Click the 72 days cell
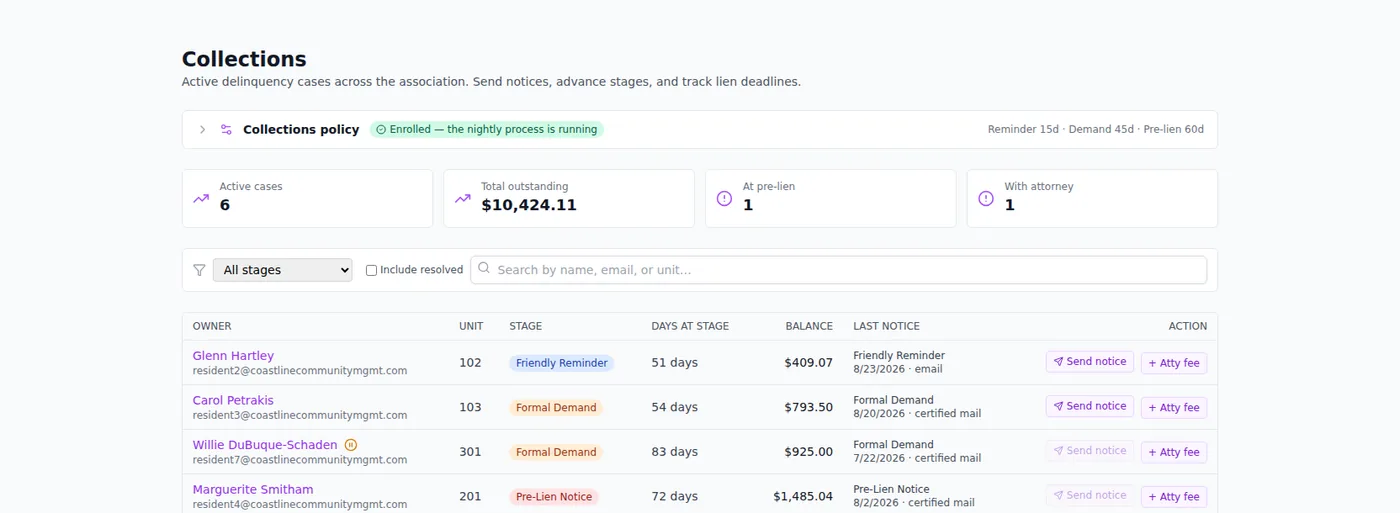 click(674, 496)
